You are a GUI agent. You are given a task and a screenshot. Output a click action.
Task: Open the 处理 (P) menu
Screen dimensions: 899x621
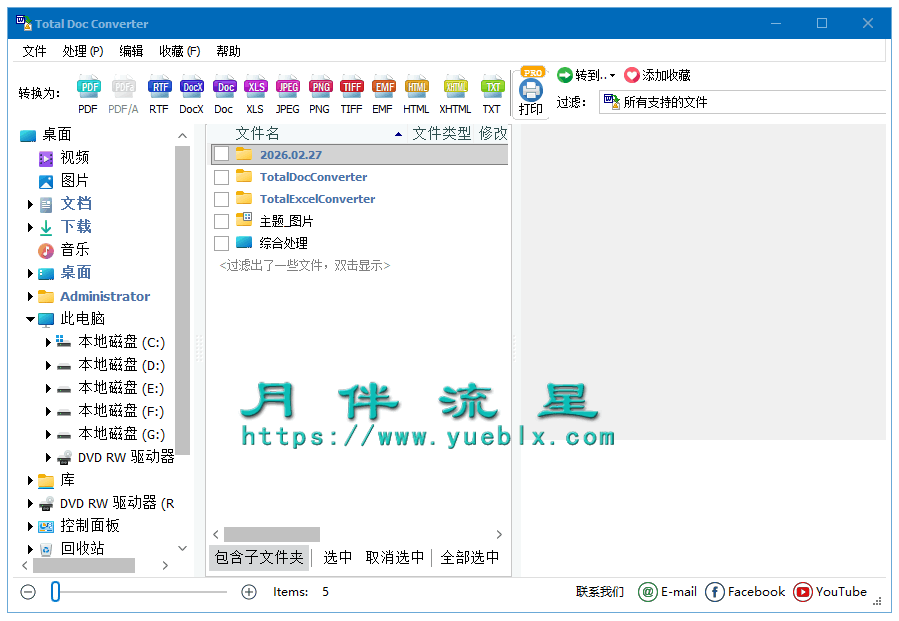click(83, 51)
